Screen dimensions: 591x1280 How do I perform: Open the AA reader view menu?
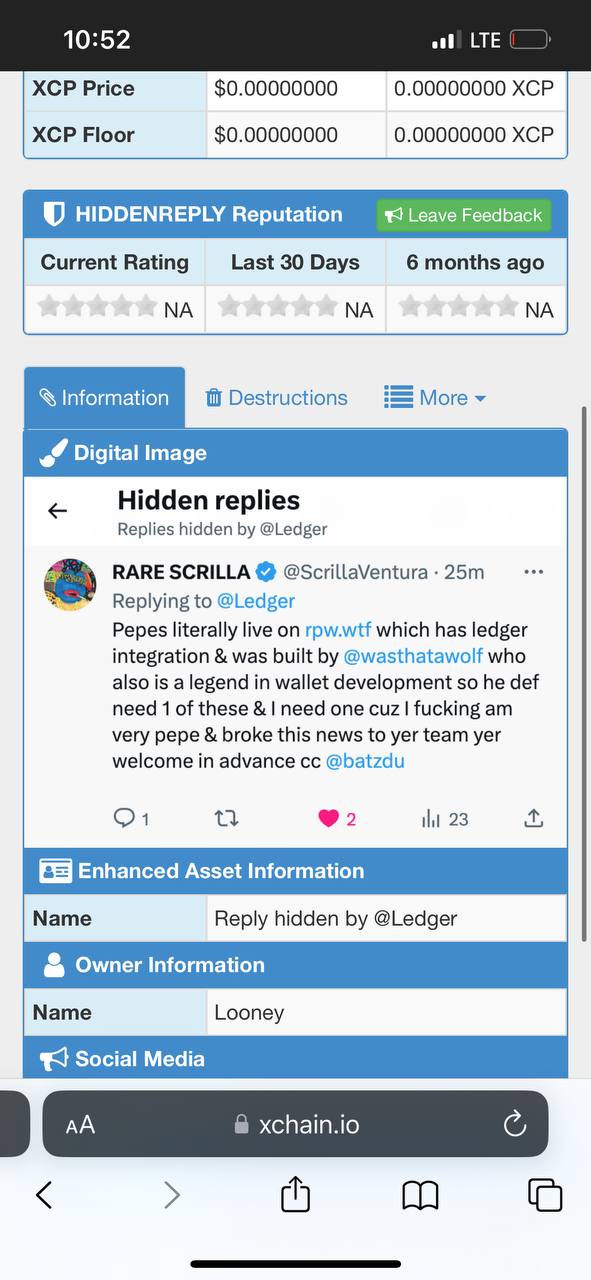point(80,1125)
